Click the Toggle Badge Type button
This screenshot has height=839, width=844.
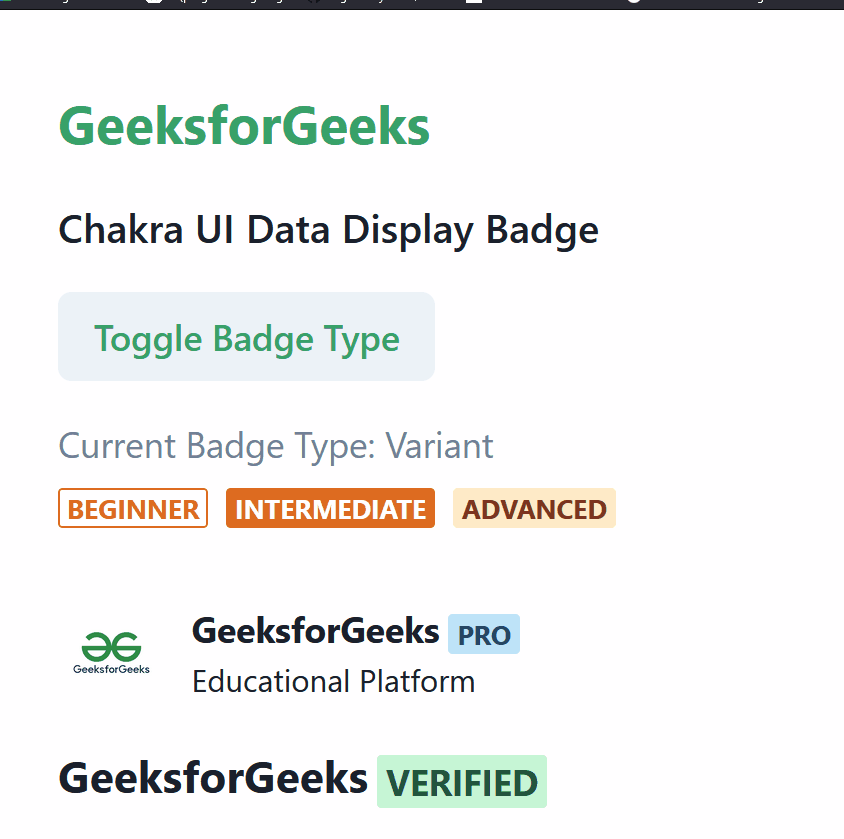[x=246, y=337]
